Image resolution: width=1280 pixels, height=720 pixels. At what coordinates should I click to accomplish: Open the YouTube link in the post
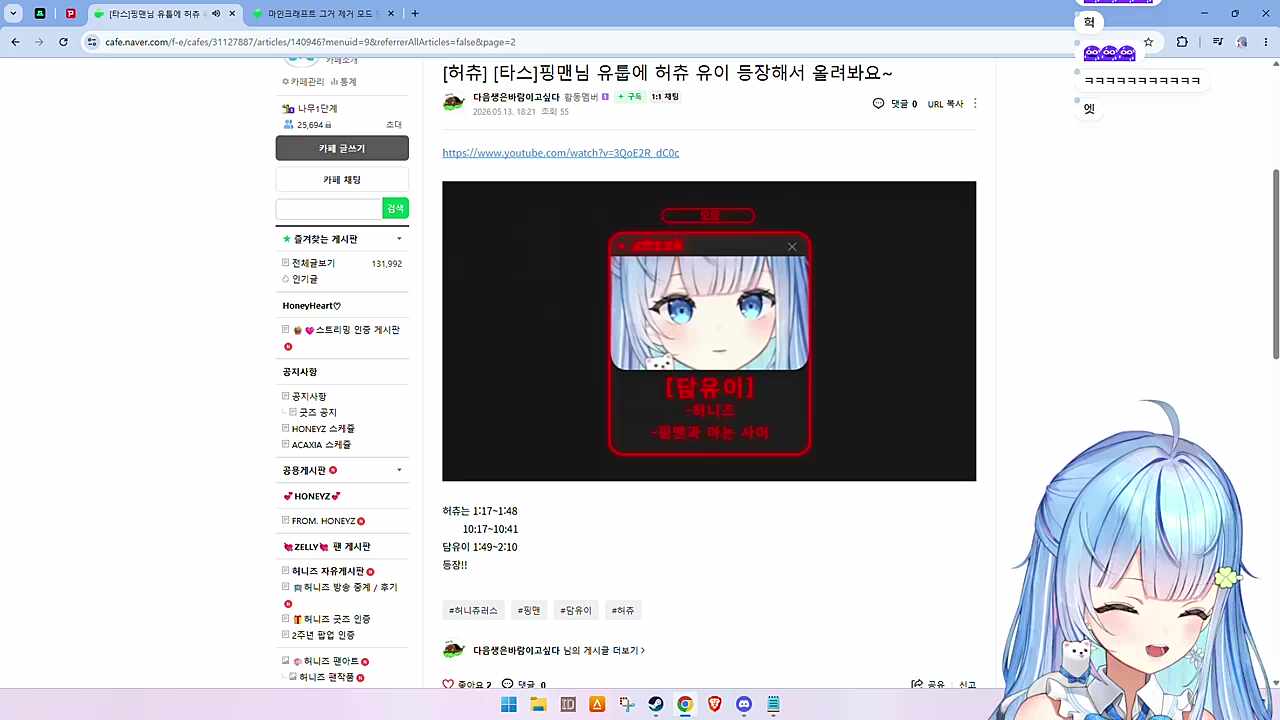click(560, 153)
